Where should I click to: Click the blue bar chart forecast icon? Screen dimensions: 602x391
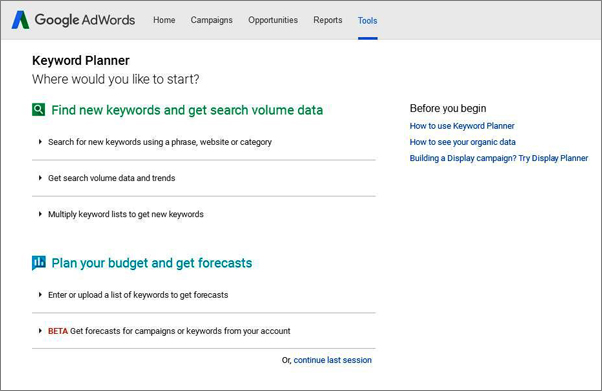pos(38,263)
